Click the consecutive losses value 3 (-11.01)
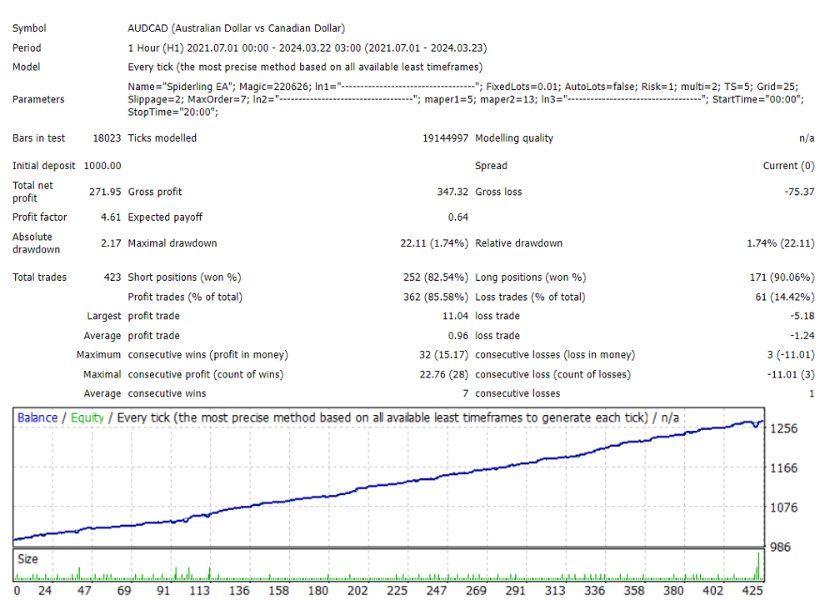 [x=791, y=355]
